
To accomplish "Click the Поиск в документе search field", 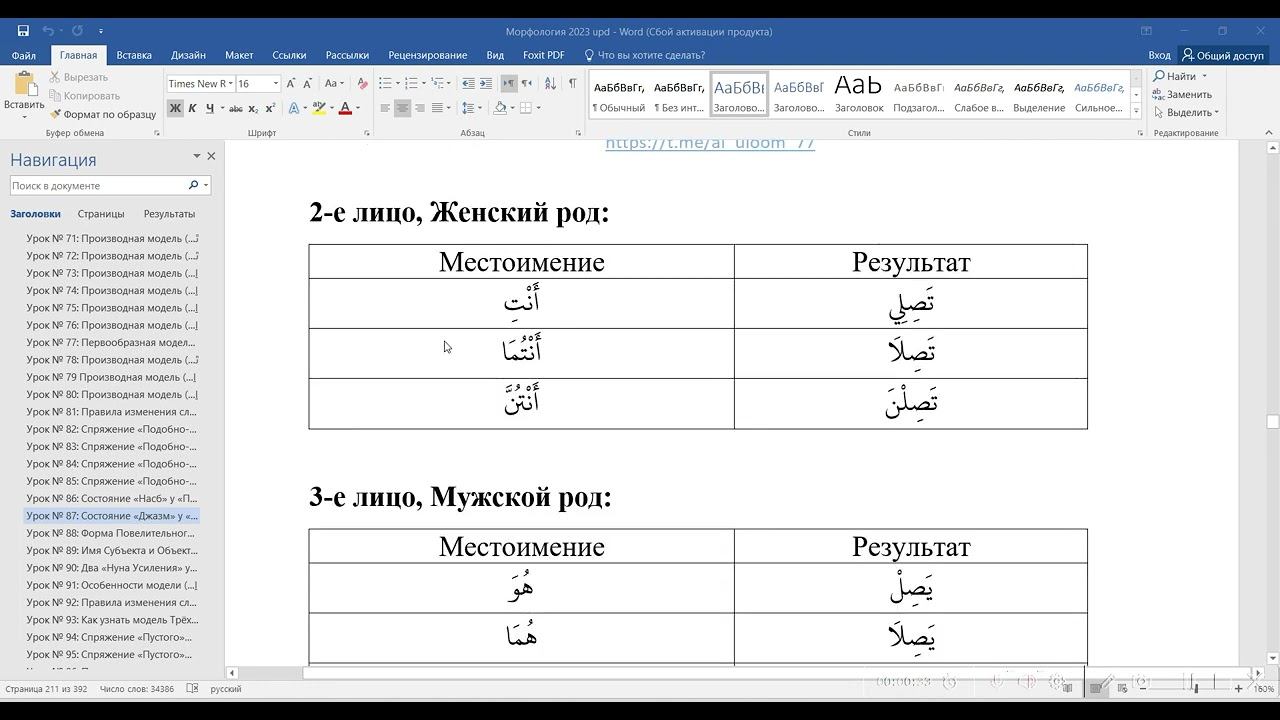I will 99,185.
